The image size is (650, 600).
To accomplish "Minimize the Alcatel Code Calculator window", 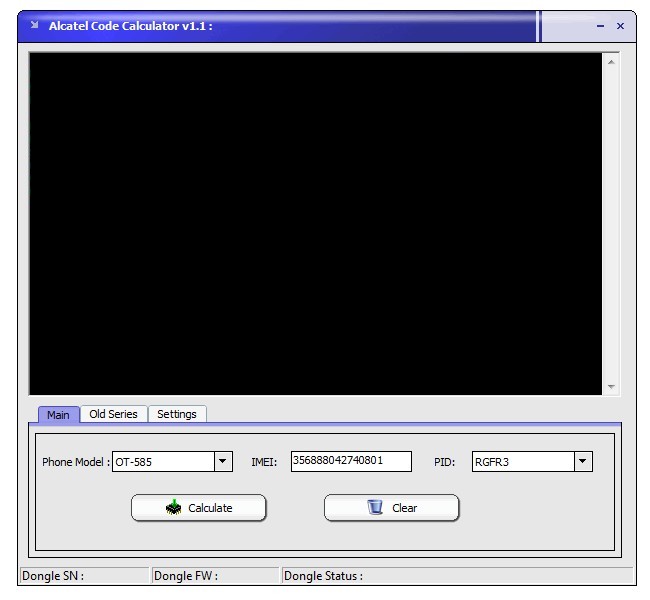I will pyautogui.click(x=600, y=26).
